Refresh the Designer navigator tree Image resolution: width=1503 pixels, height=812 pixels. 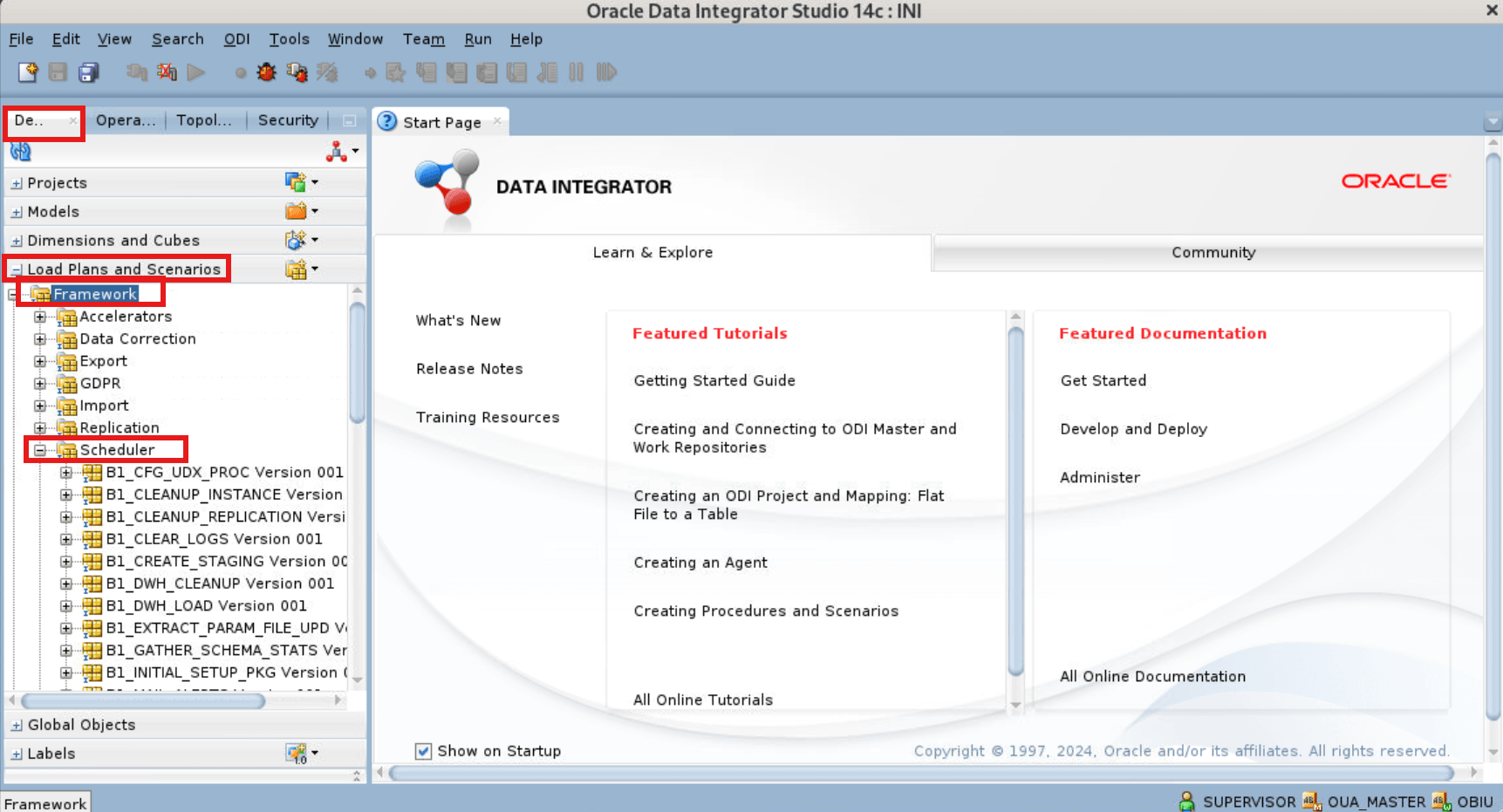click(19, 151)
